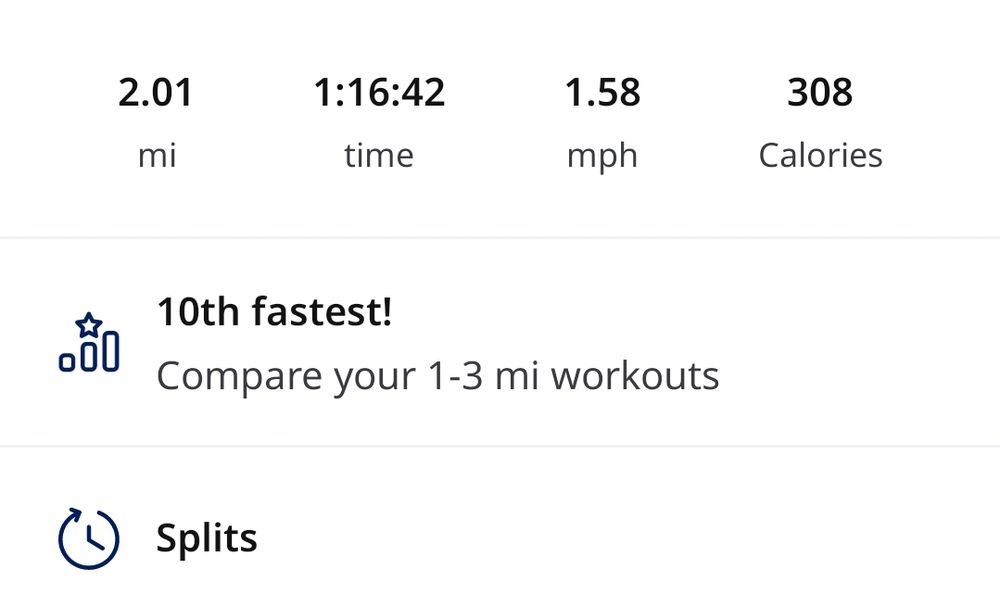Select the '10th fastest!' heading
1000x607 pixels.
coord(274,313)
